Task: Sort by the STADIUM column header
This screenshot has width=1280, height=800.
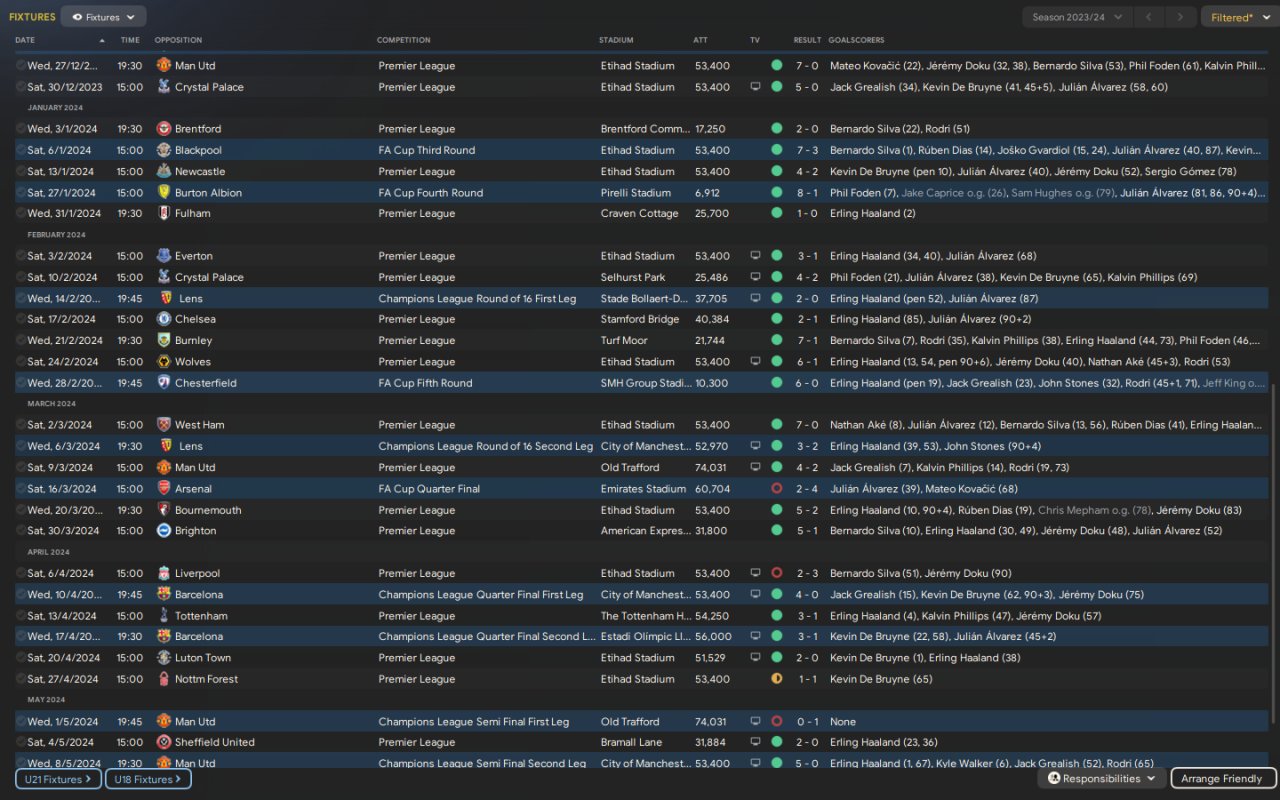Action: [616, 40]
